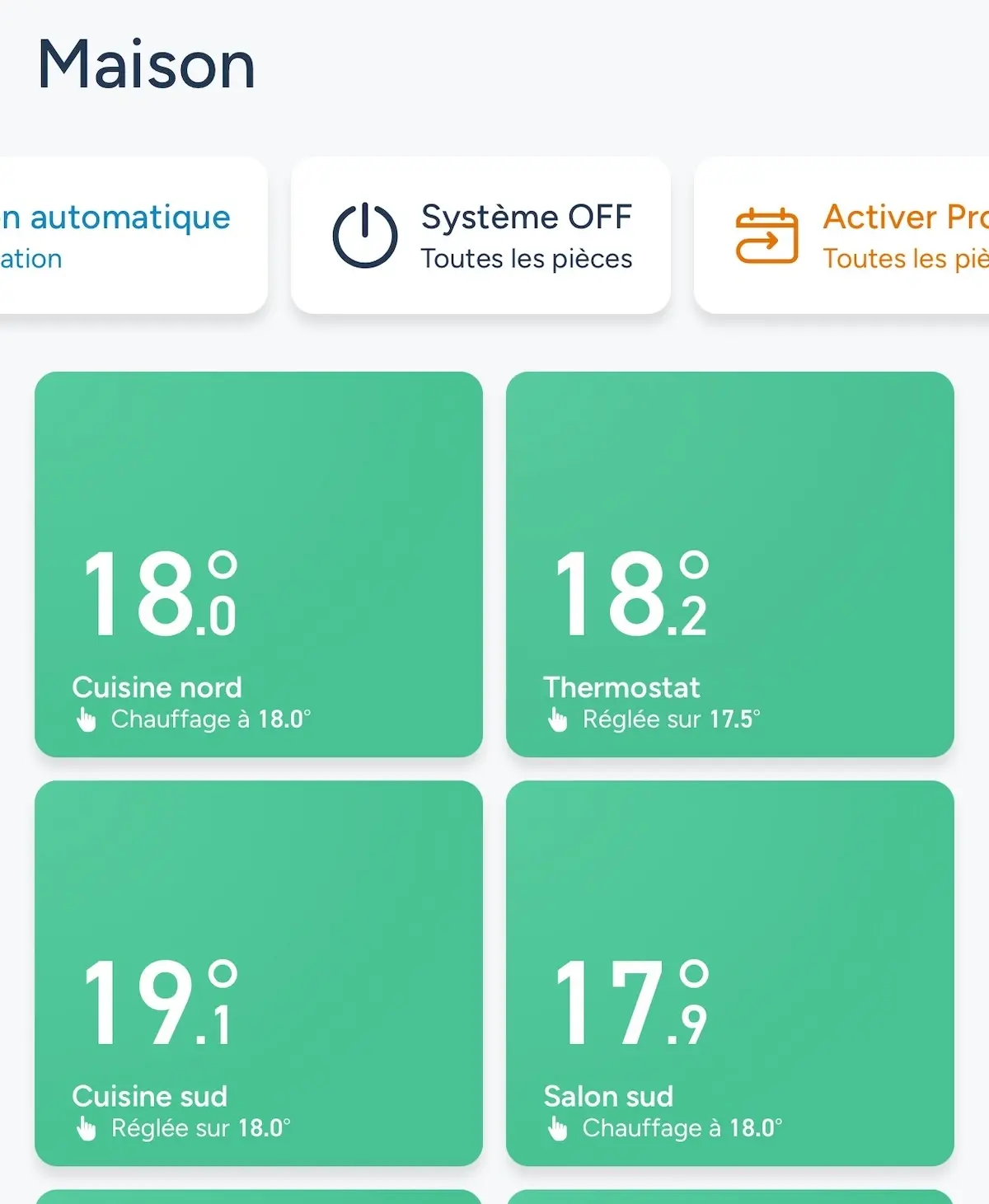Click 'Chauffage à 18.0°' on Cuisine nord

(210, 719)
